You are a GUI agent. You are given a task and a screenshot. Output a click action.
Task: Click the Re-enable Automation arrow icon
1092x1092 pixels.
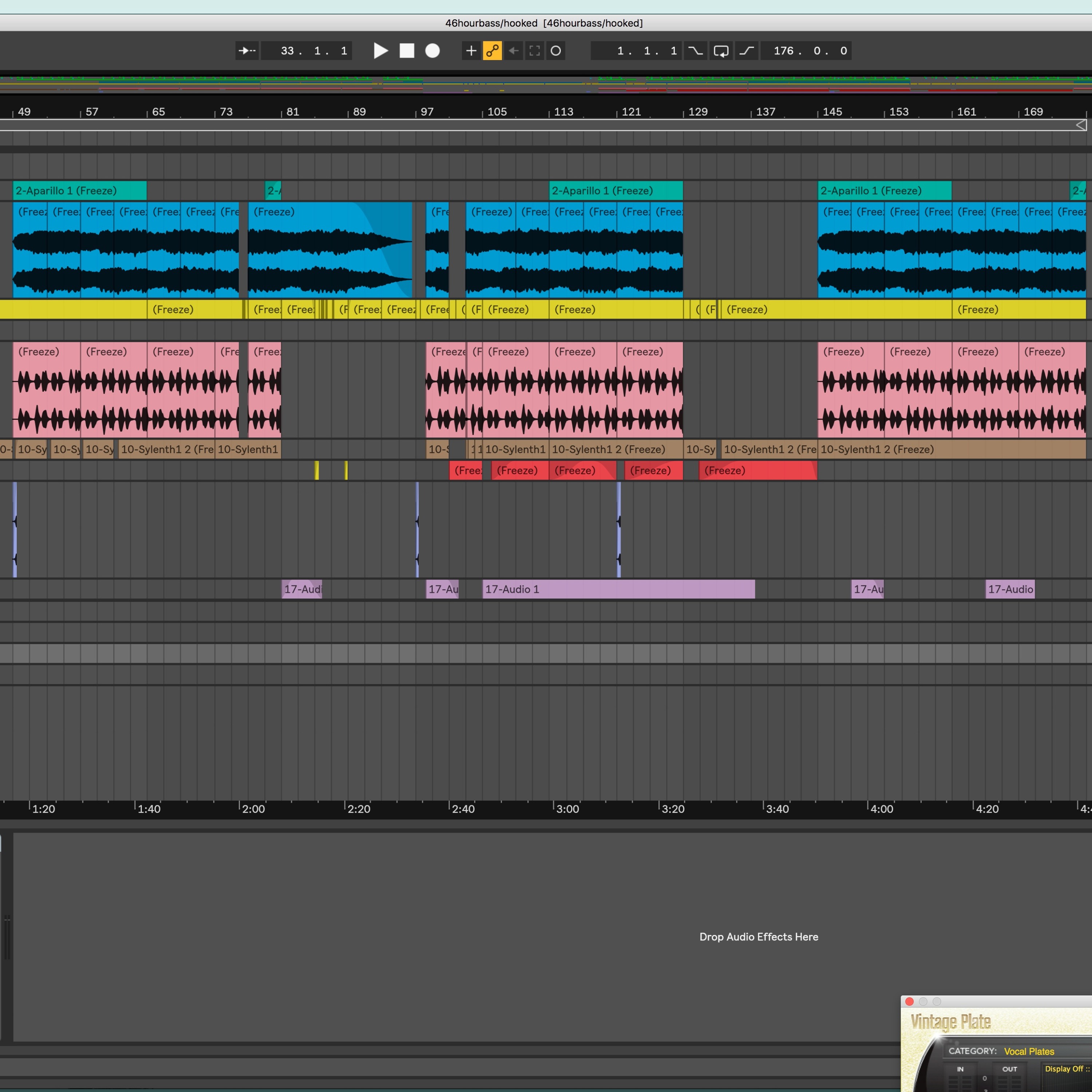click(513, 51)
